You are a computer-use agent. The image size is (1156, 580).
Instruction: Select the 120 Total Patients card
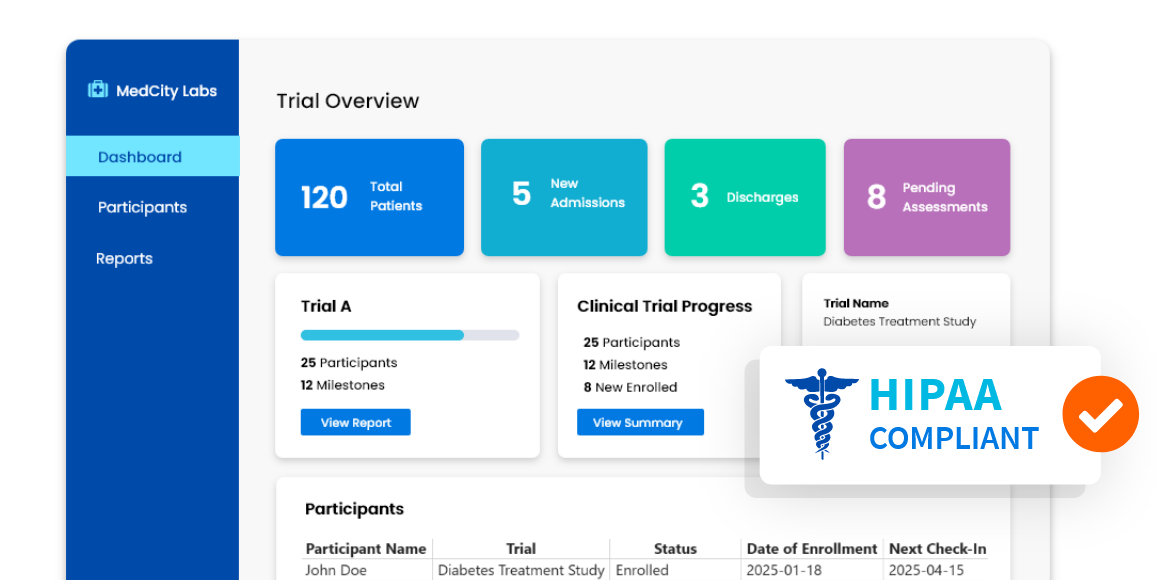click(x=369, y=198)
